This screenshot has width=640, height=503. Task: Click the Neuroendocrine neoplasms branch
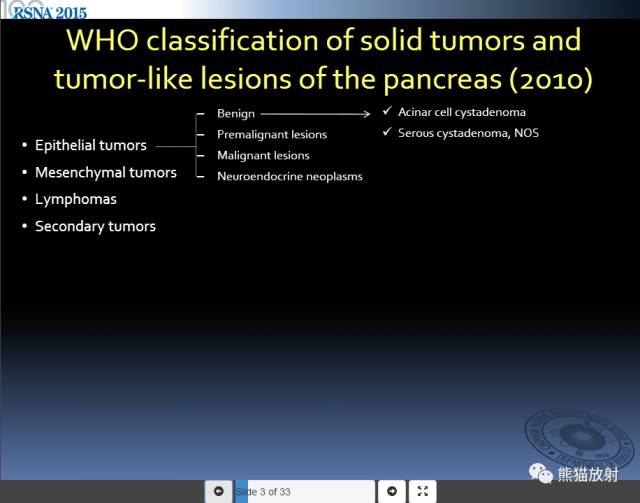[x=290, y=177]
